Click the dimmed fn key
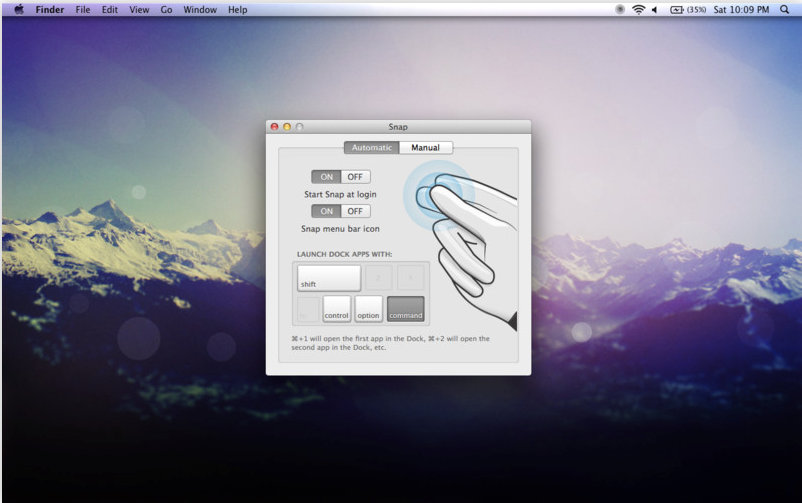This screenshot has height=503, width=802. coord(308,309)
